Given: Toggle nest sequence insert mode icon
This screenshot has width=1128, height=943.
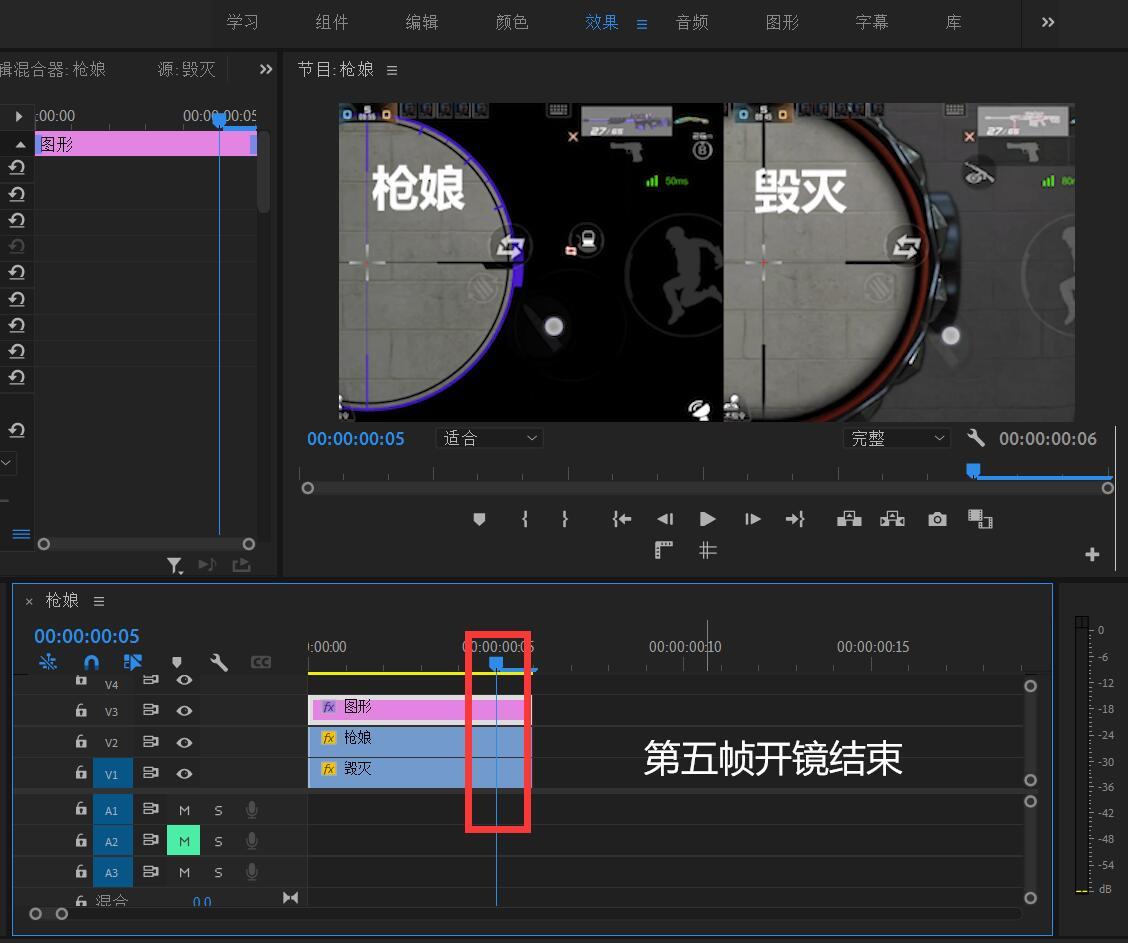Looking at the screenshot, I should 48,662.
